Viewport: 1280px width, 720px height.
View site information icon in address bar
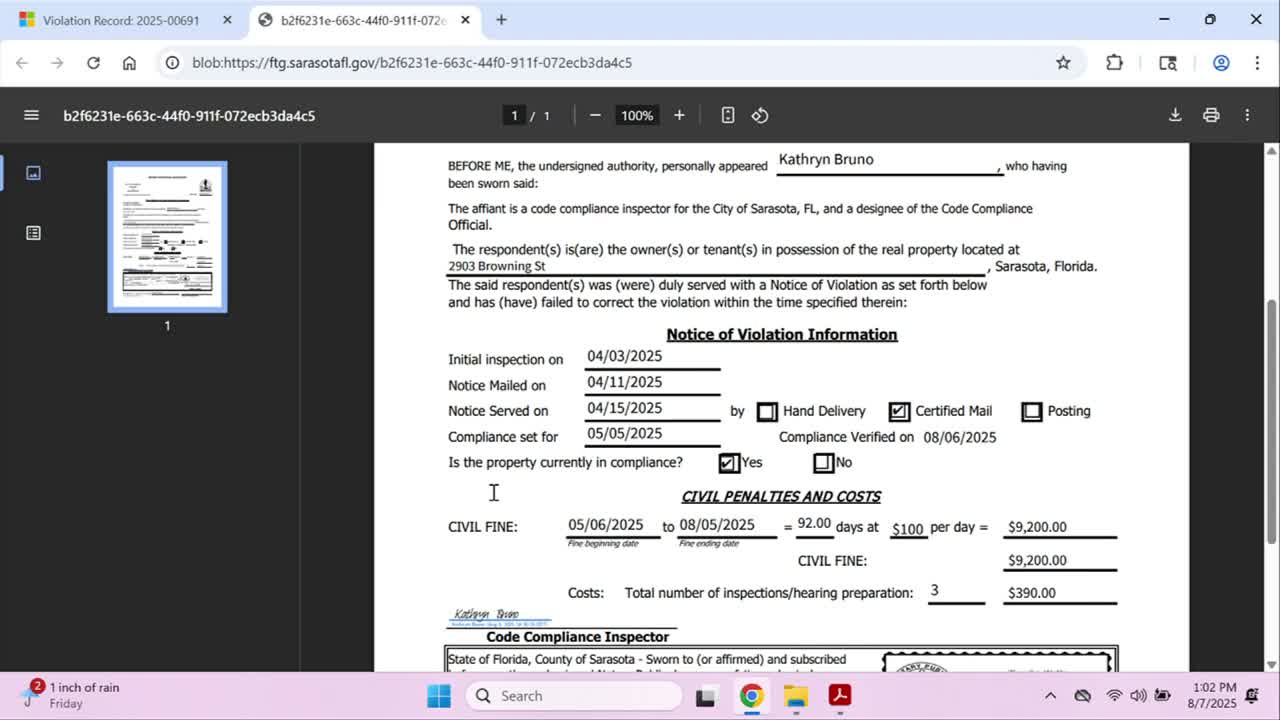pyautogui.click(x=172, y=62)
